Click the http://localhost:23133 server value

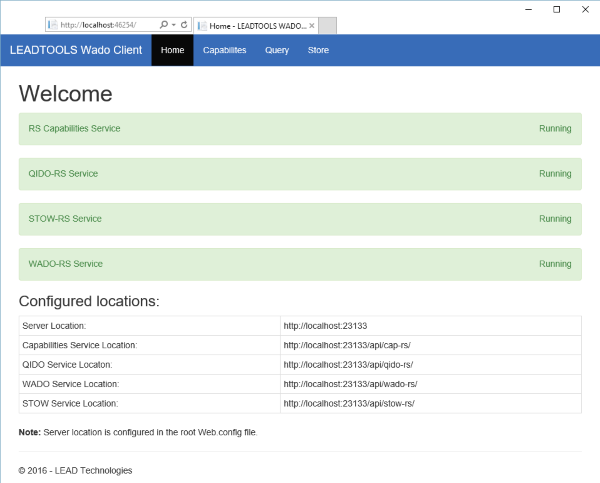(325, 326)
